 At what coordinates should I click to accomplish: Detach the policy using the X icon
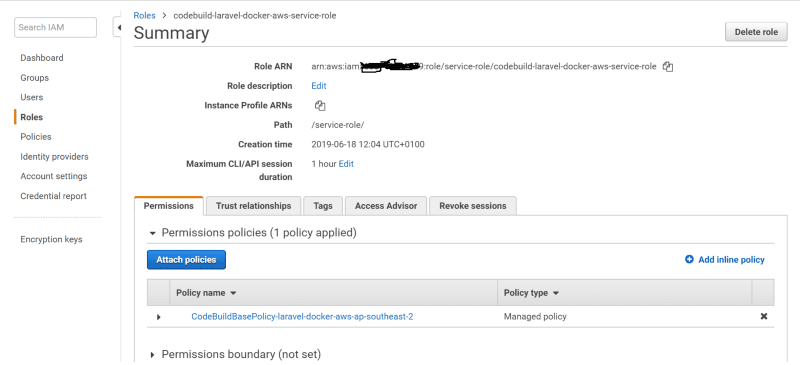764,317
